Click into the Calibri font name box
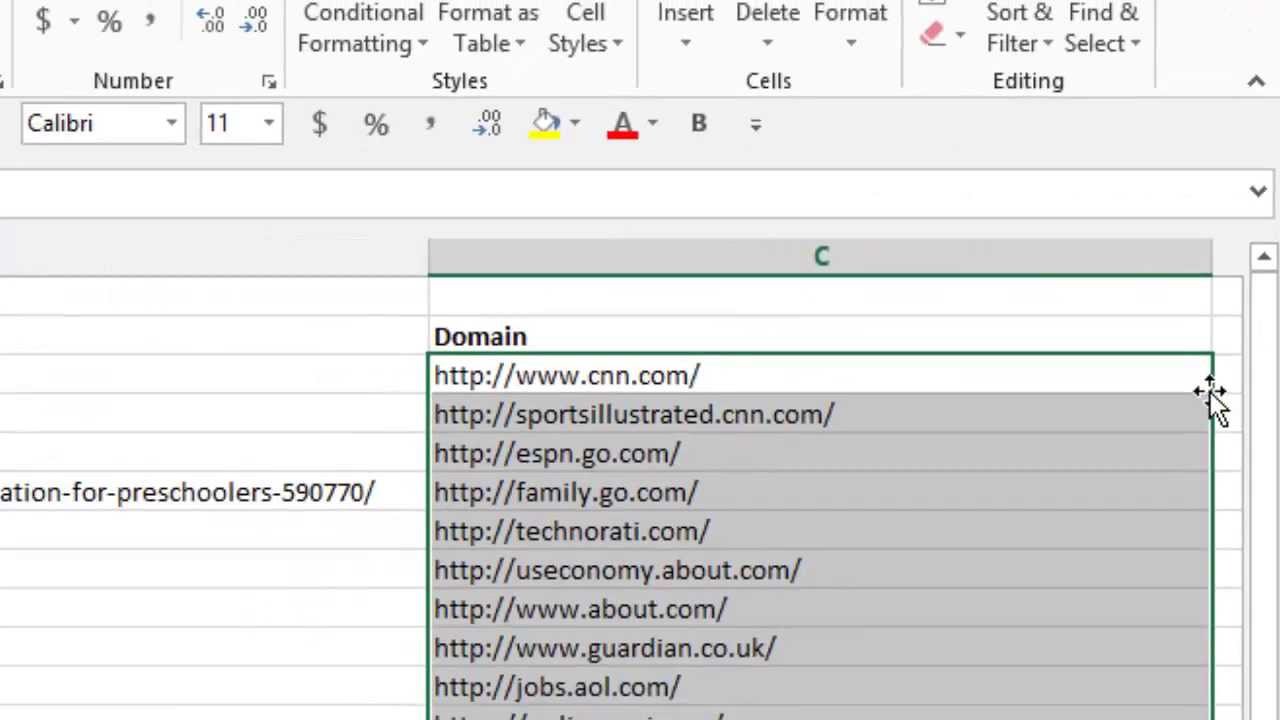Screen dimensions: 1280x720 tap(91, 124)
